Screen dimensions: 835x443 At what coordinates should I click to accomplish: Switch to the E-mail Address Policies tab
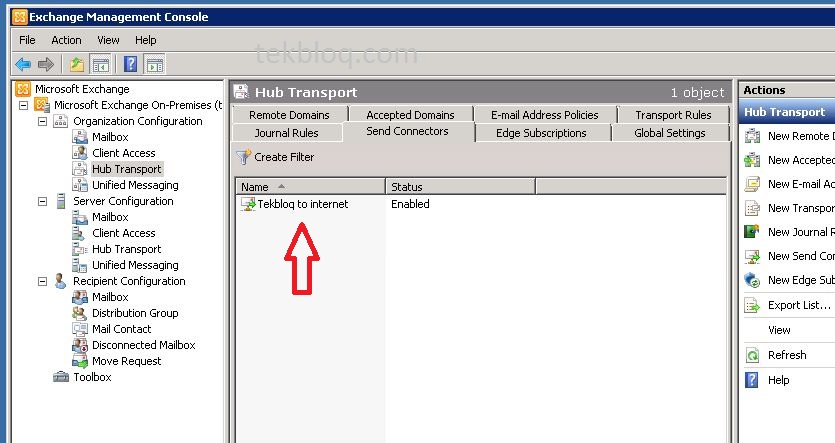pos(544,115)
